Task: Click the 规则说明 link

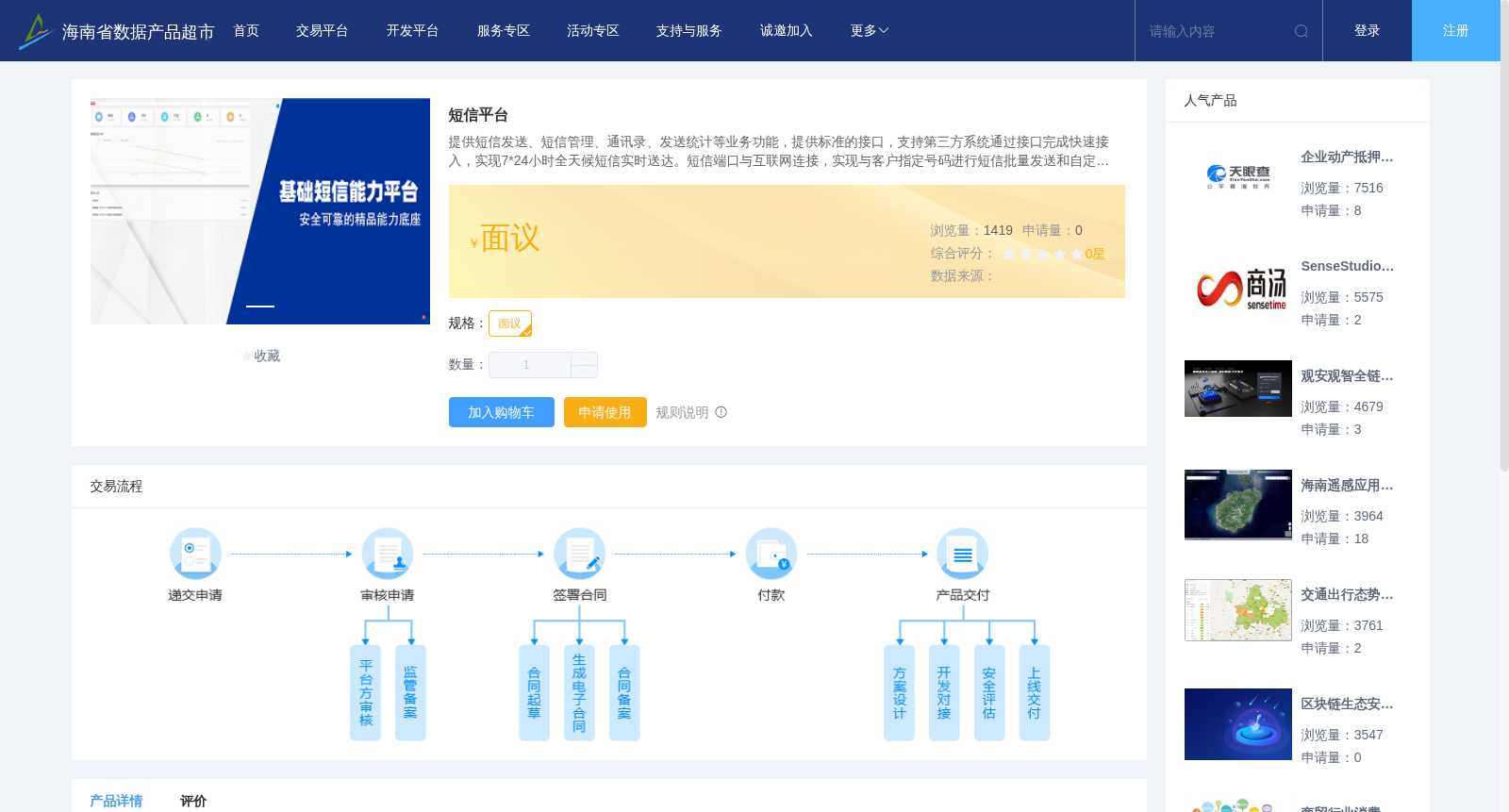Action: tap(682, 412)
